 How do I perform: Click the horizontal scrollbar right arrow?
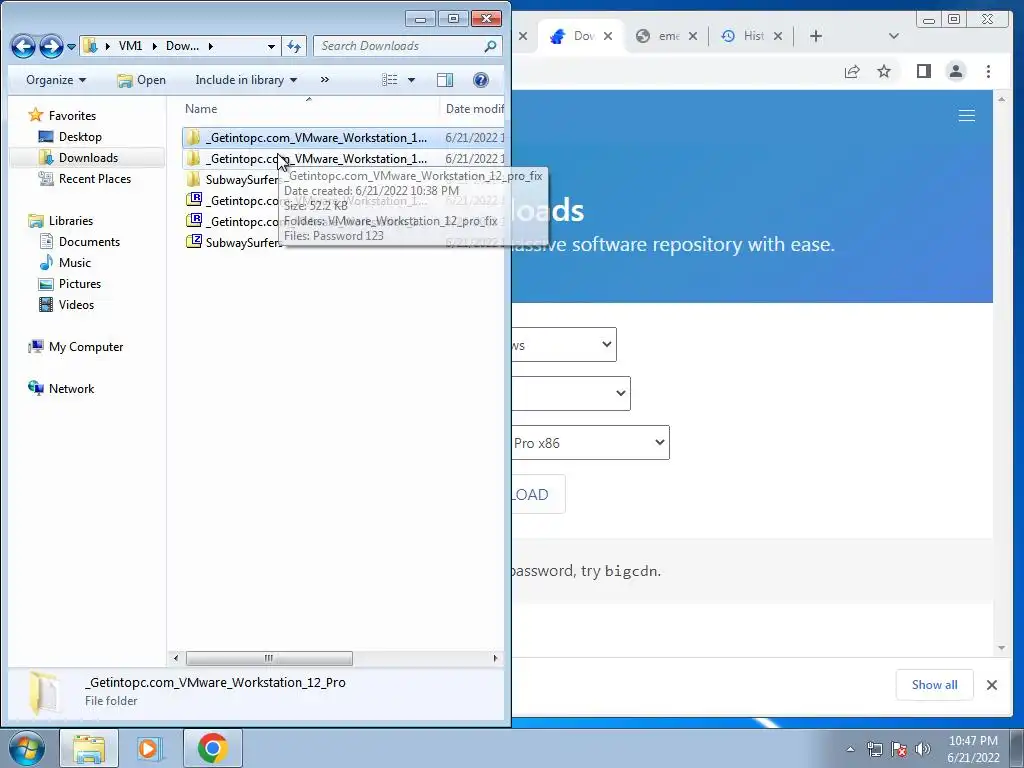click(x=495, y=658)
